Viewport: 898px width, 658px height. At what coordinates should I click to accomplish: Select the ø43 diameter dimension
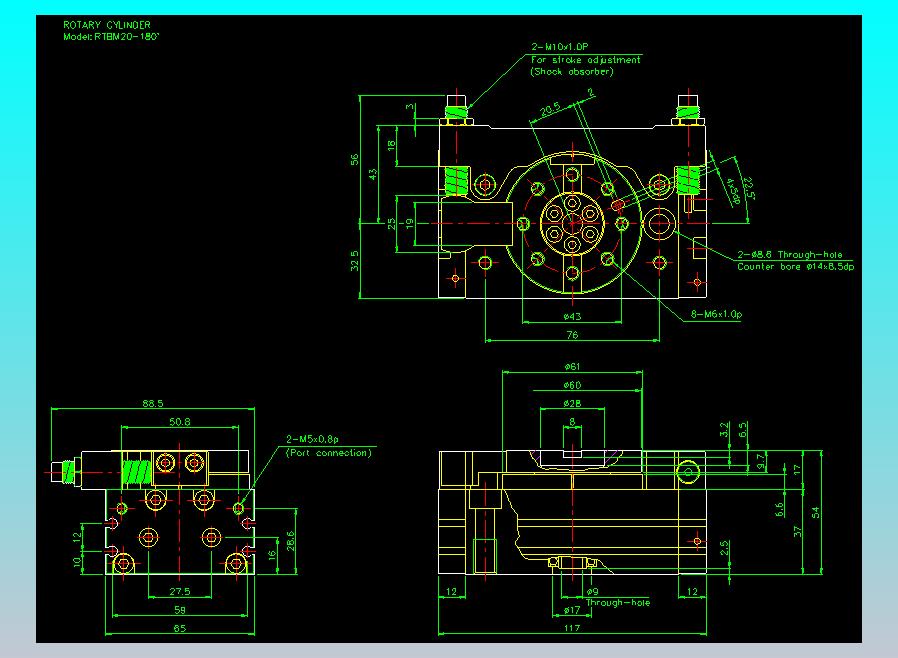572,316
